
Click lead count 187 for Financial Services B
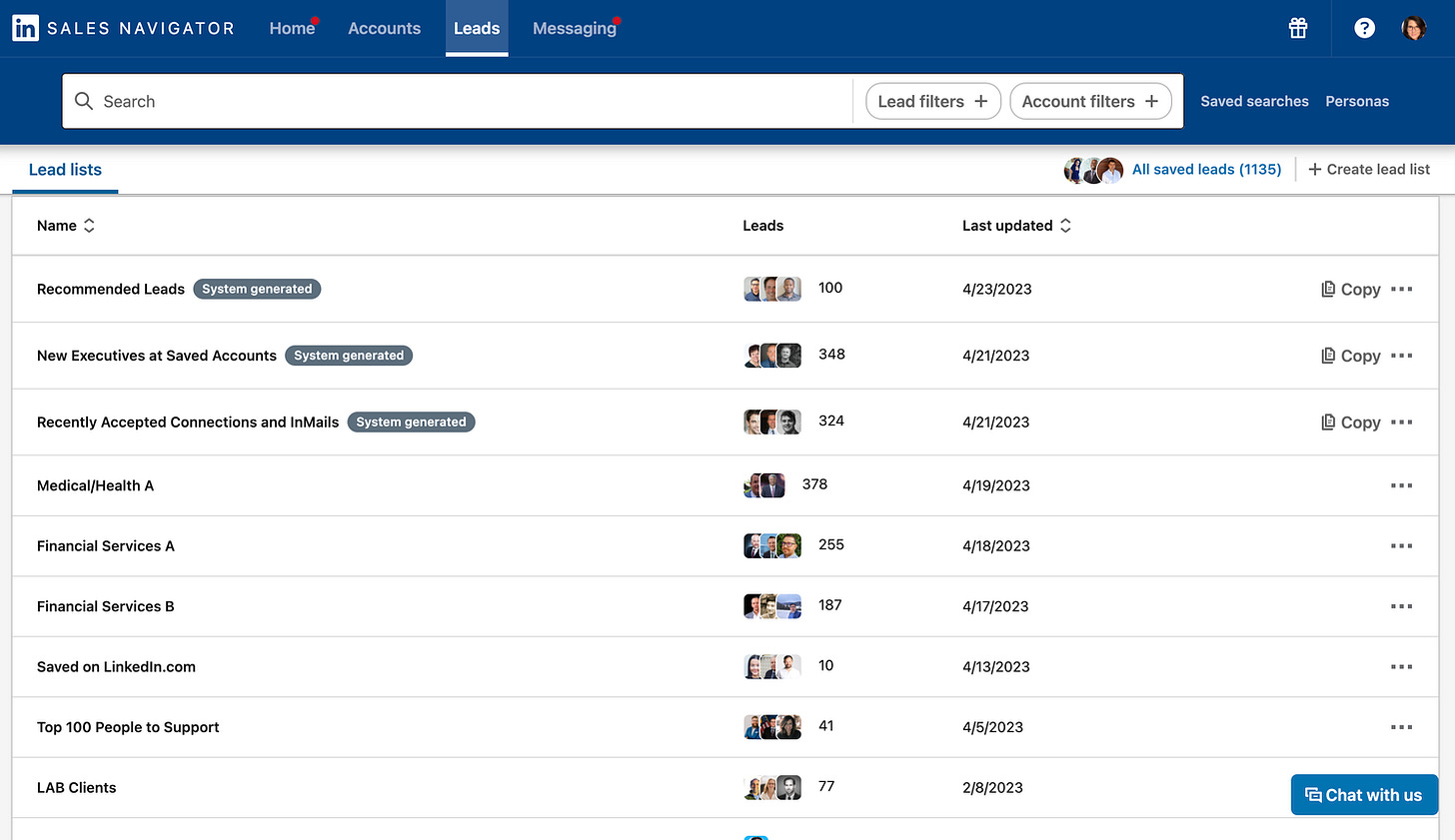[830, 605]
